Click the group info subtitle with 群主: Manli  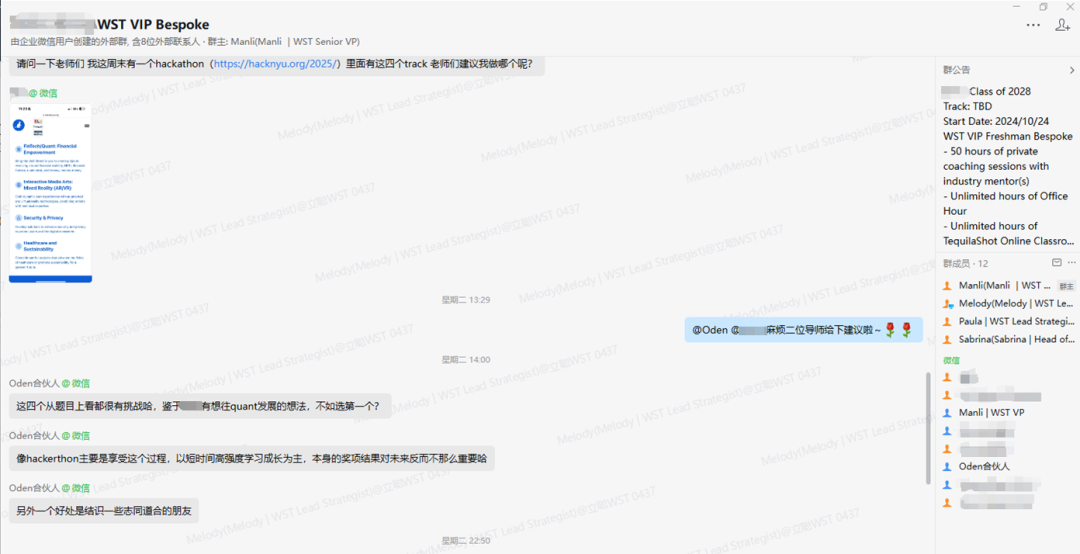pyautogui.click(x=185, y=42)
